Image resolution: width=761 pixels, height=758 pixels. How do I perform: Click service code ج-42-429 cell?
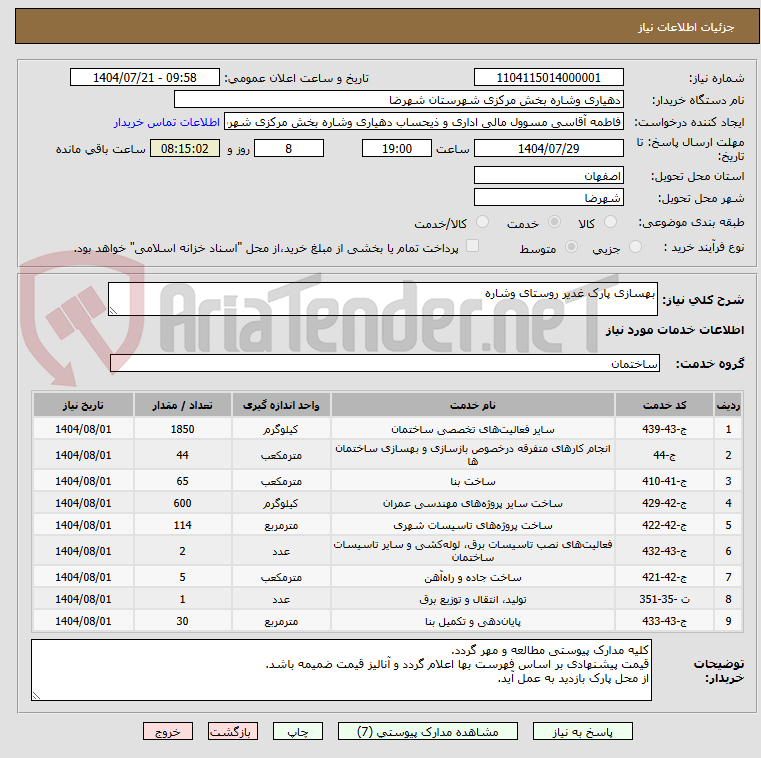(x=664, y=503)
